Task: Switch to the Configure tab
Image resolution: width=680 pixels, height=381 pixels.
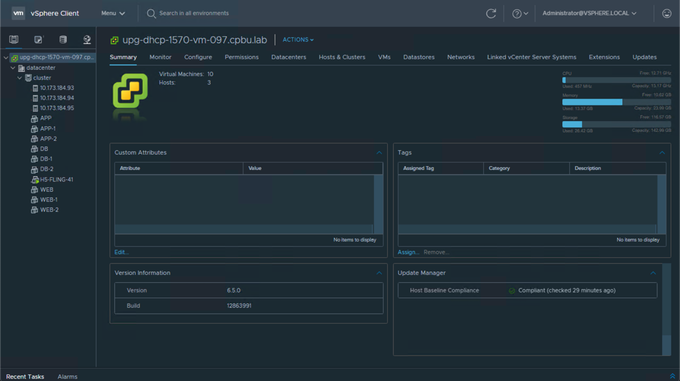Action: pyautogui.click(x=198, y=57)
